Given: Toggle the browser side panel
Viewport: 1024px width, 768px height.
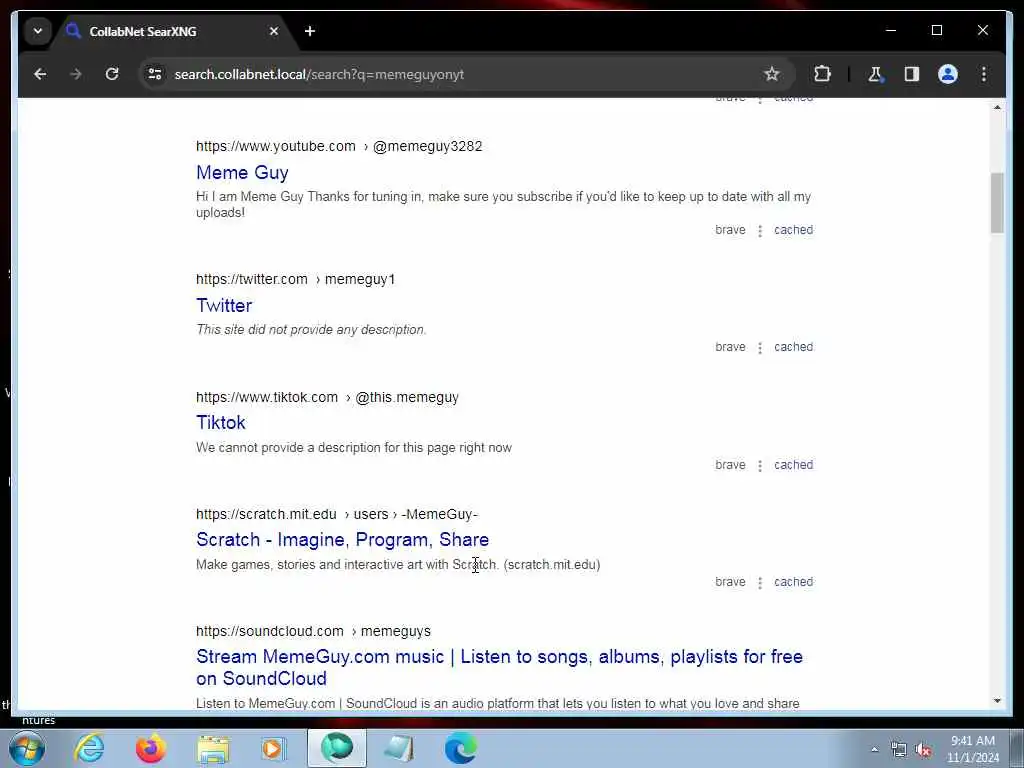Looking at the screenshot, I should coord(912,74).
